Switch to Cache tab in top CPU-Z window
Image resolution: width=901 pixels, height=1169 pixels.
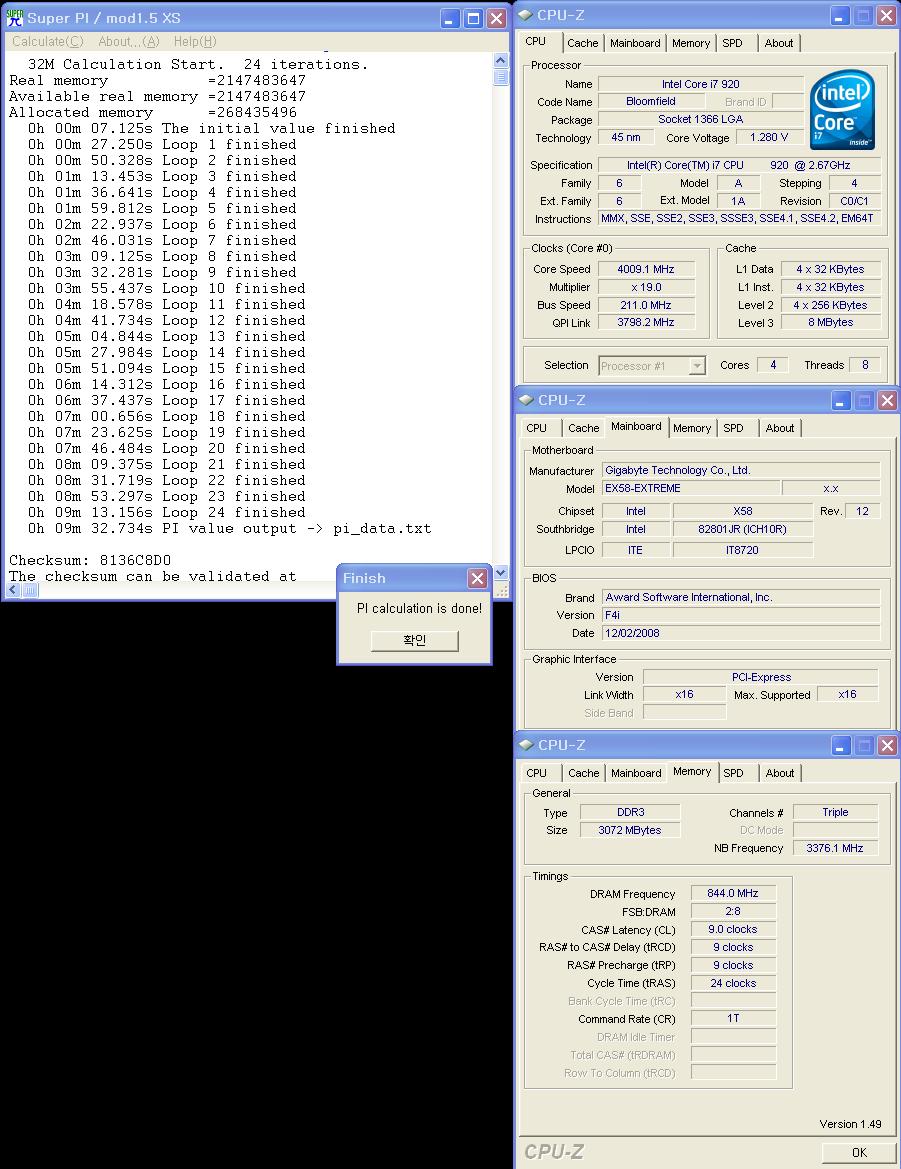click(582, 43)
